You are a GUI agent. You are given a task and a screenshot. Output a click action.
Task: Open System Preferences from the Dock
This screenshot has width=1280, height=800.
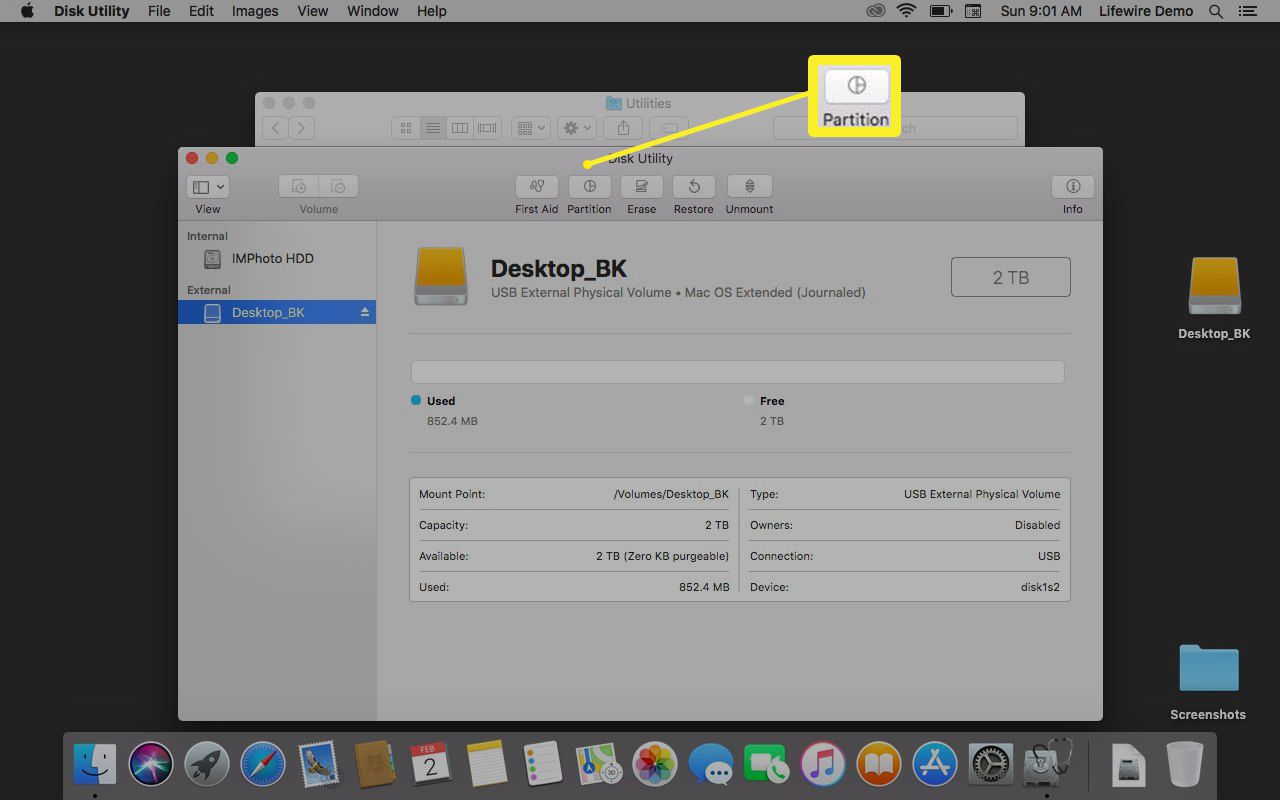(991, 765)
